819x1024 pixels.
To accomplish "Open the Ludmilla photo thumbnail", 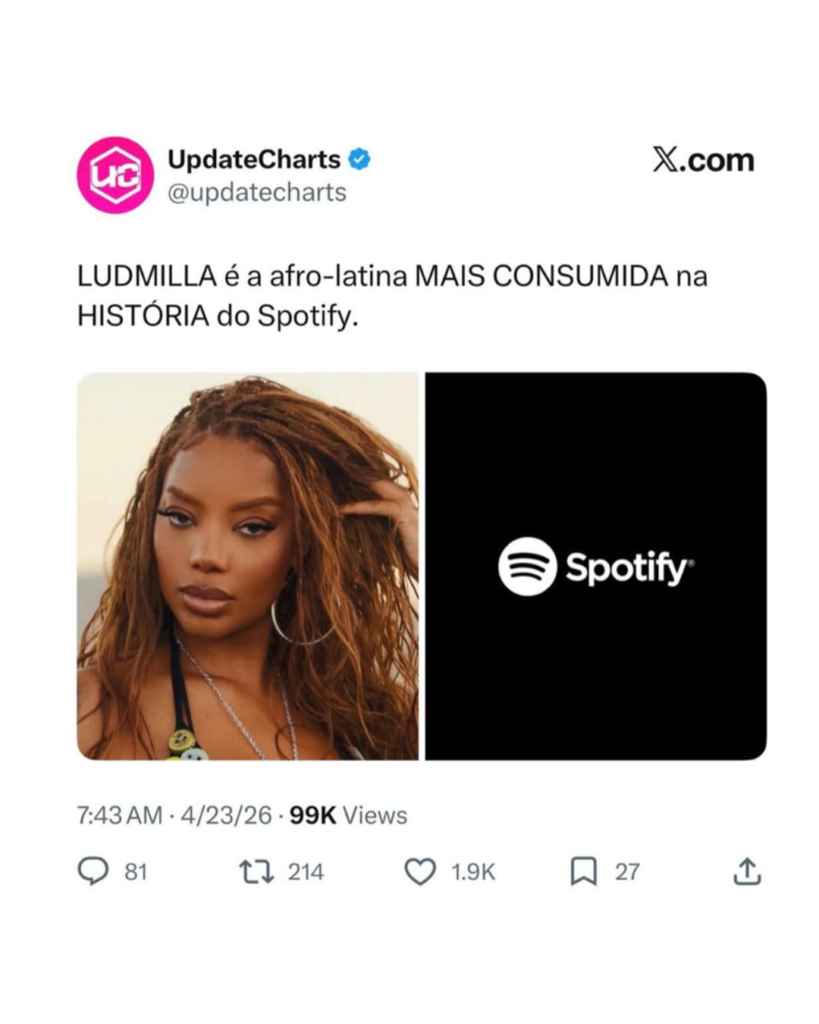I will coord(248,566).
